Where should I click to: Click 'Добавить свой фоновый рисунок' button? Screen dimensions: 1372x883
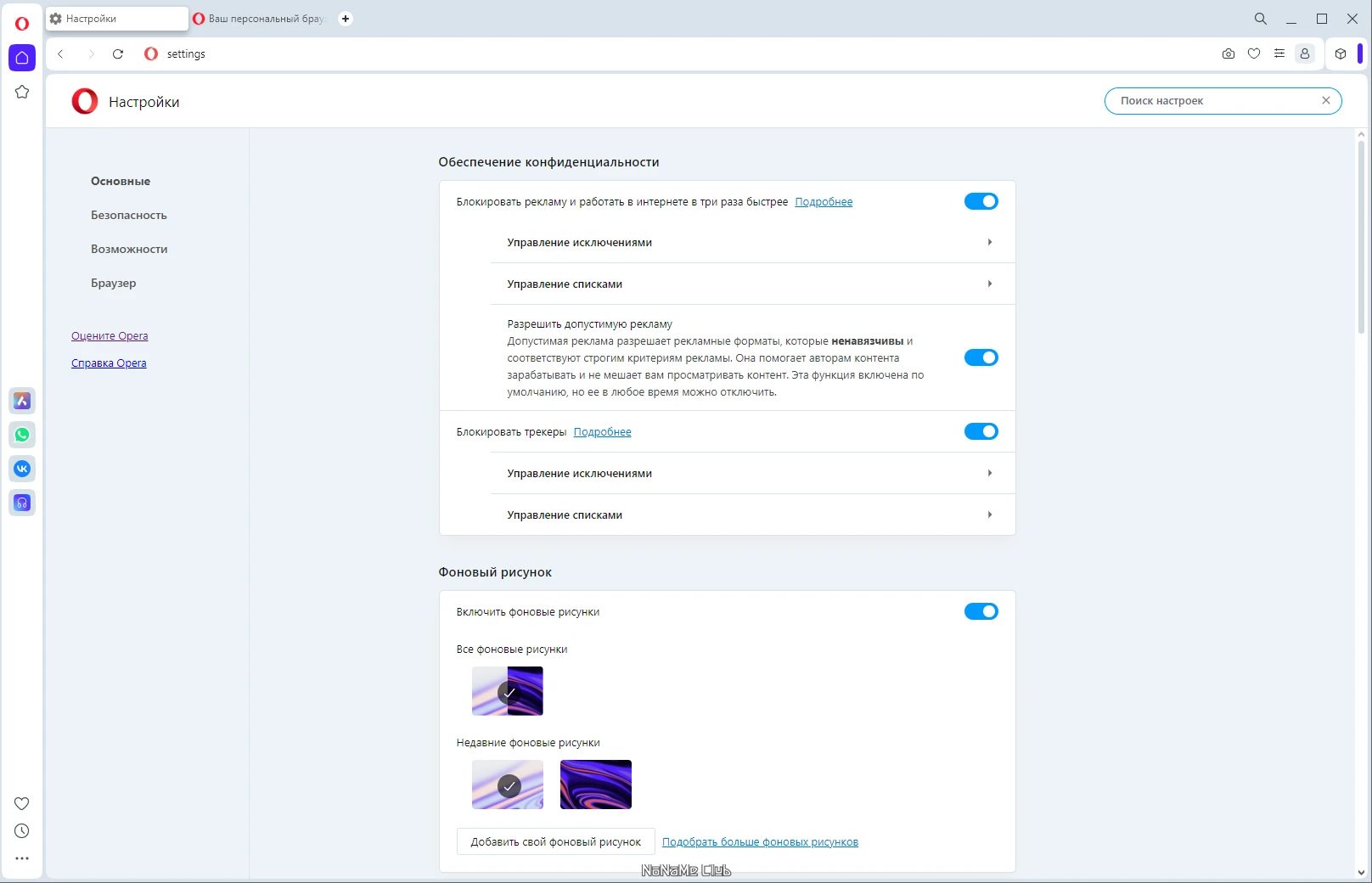click(556, 841)
